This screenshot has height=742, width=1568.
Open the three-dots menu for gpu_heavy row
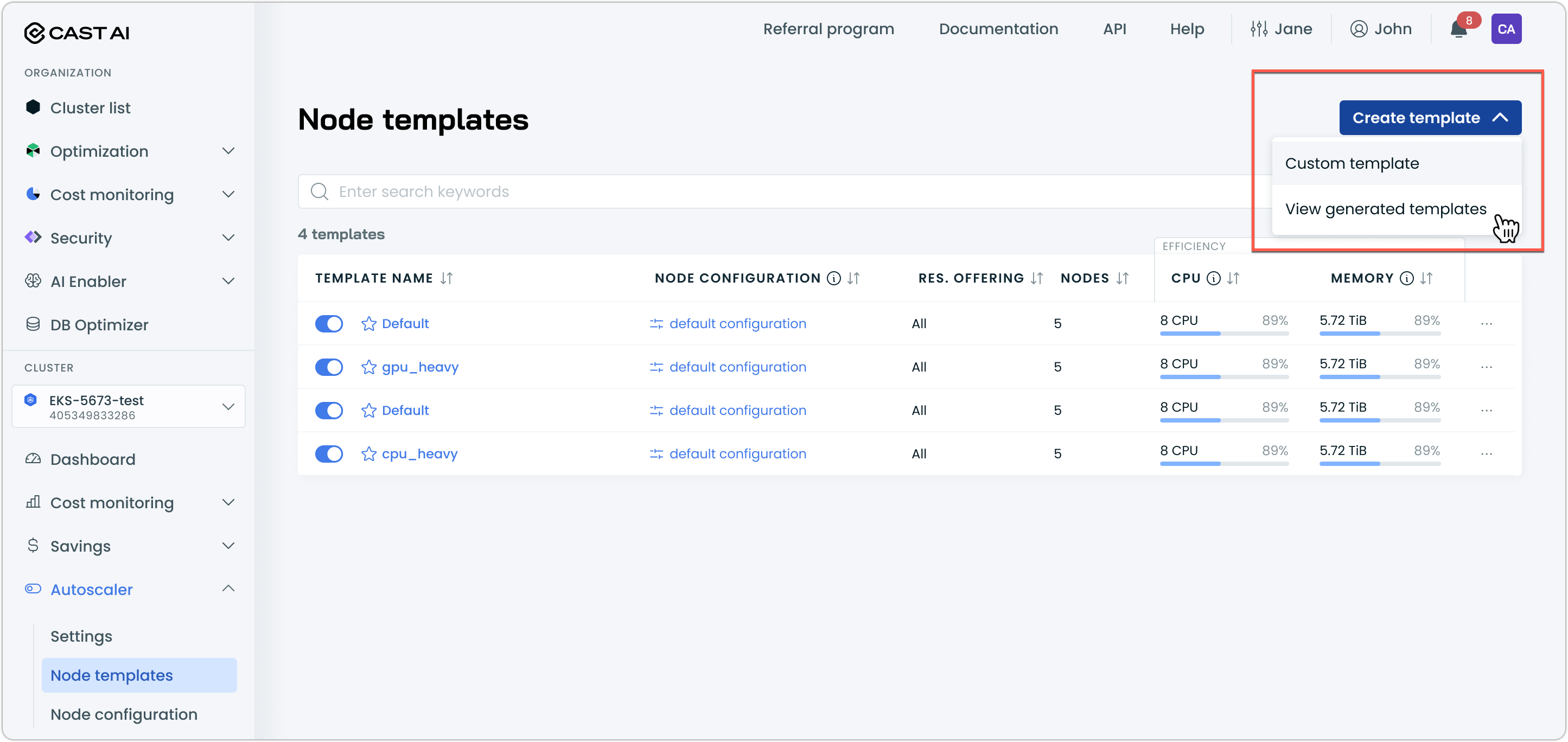1486,367
